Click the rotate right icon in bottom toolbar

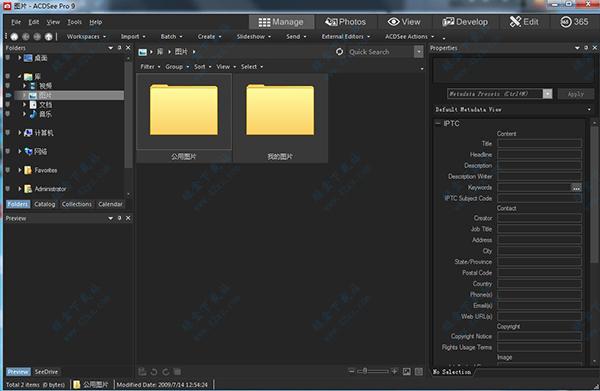click(165, 372)
